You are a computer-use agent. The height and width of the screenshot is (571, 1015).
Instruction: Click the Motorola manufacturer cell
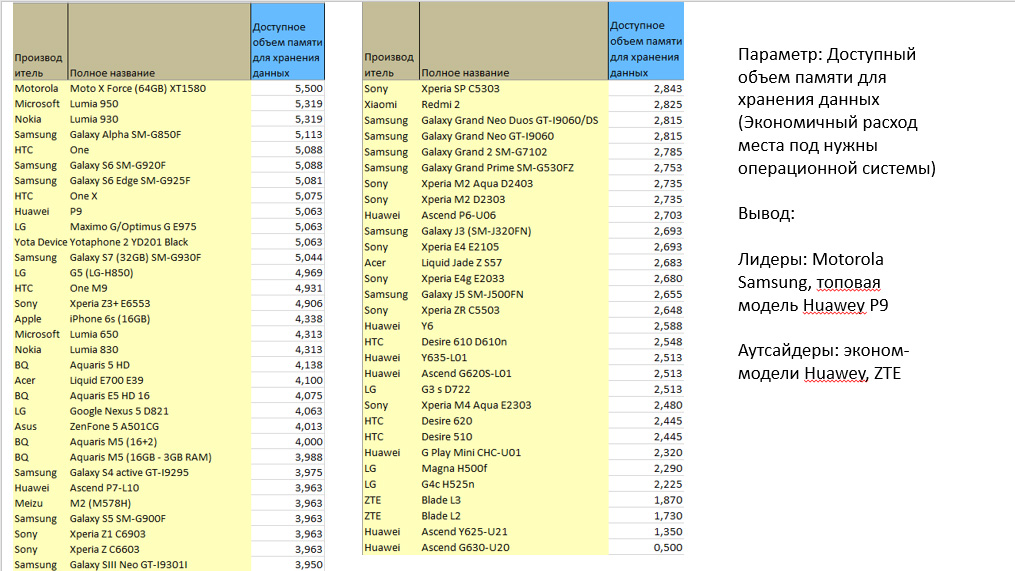pos(40,88)
